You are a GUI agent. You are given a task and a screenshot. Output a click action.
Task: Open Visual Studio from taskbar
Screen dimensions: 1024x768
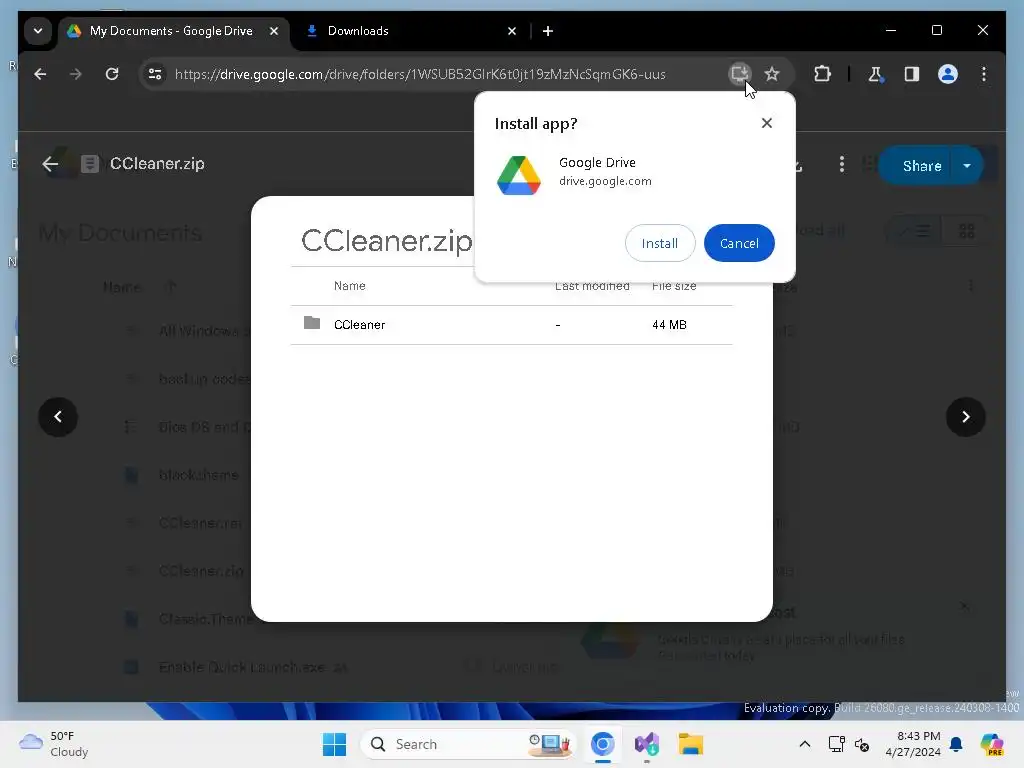[x=647, y=744]
